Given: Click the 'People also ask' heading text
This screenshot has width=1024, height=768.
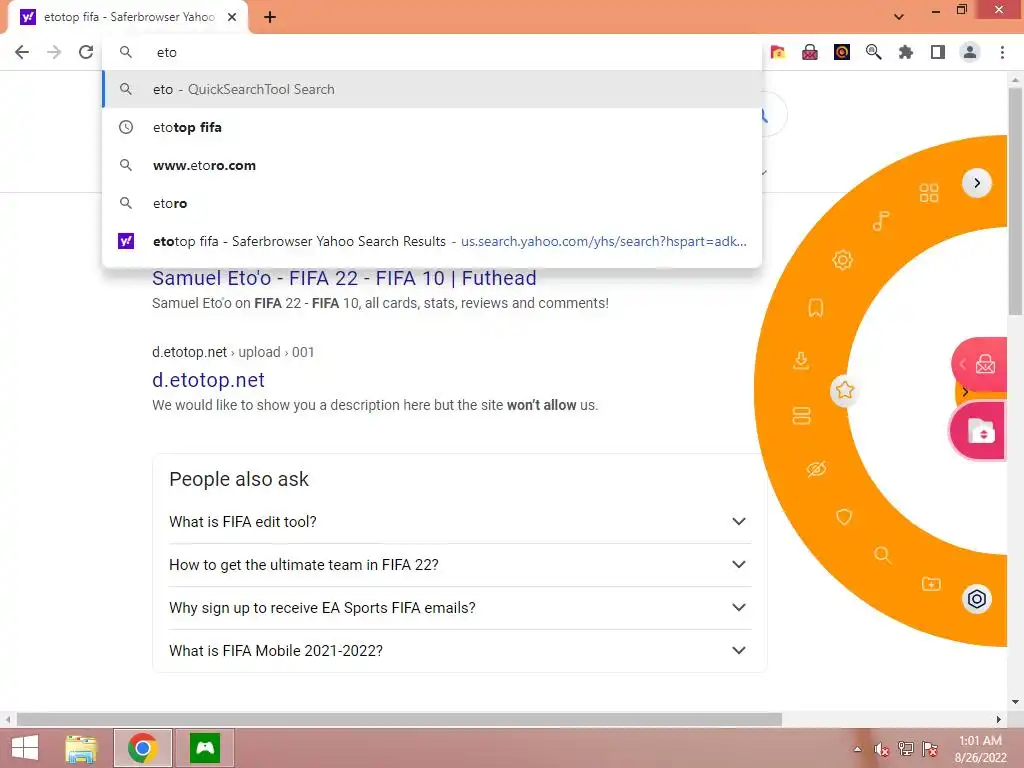Looking at the screenshot, I should pyautogui.click(x=238, y=479).
